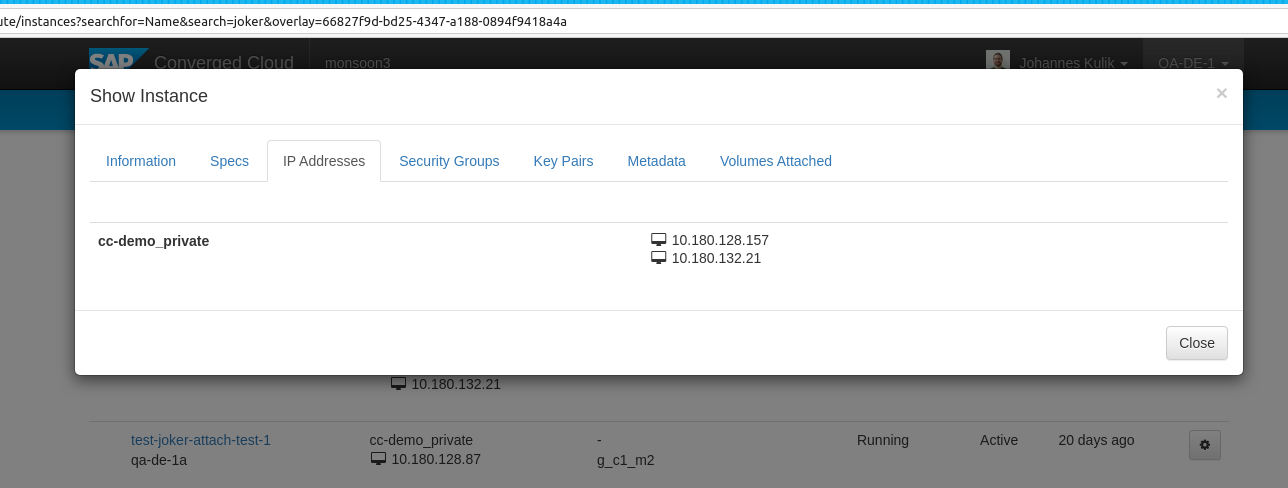
Task: Open test-joker-attach-test-1 instance link
Action: pos(201,440)
